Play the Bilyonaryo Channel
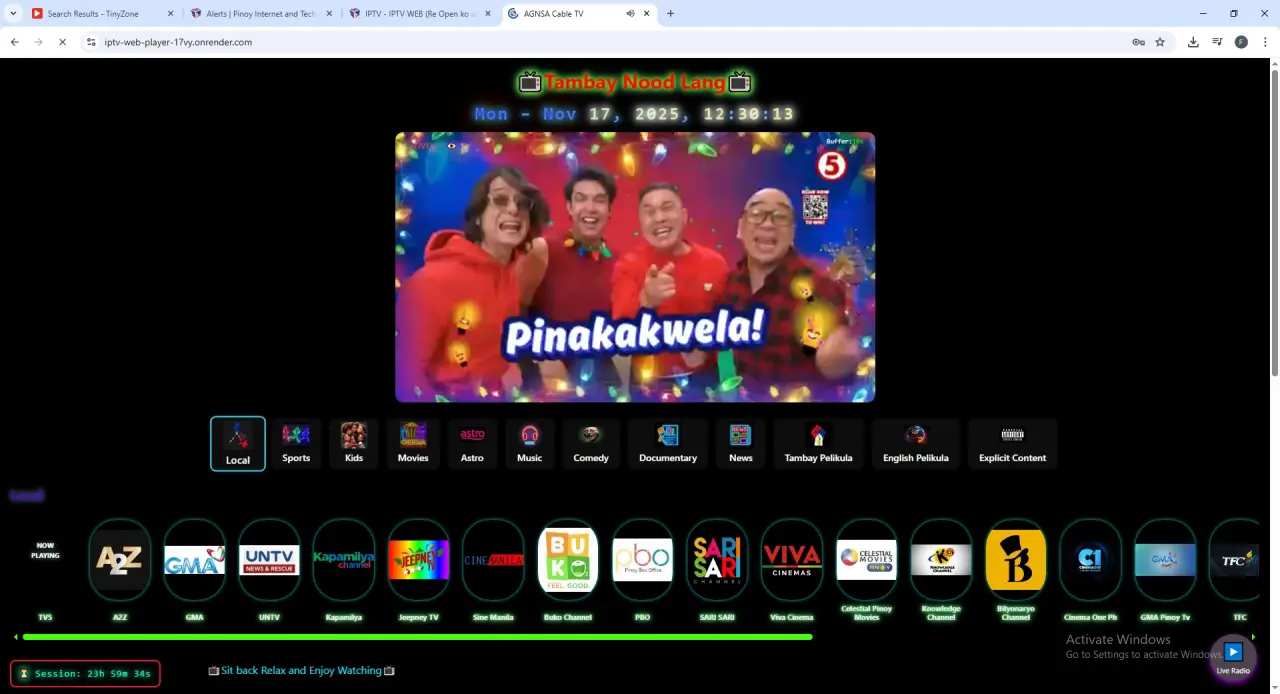Viewport: 1280px width, 694px height. pyautogui.click(x=1016, y=559)
